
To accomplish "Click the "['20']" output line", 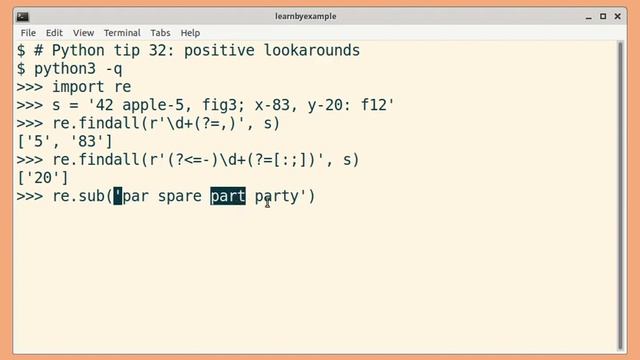I will [42, 178].
